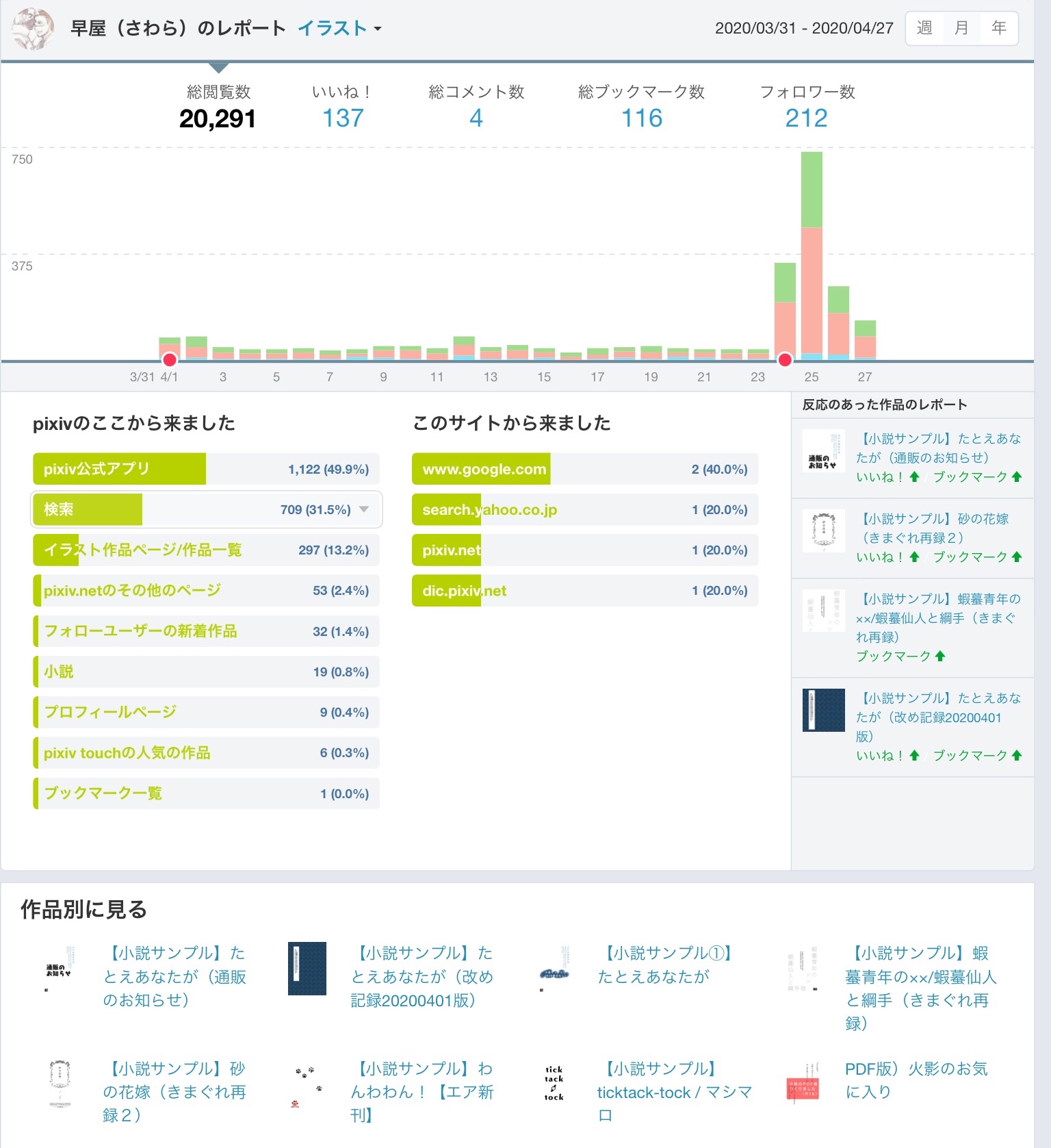Open the イラスト report type dropdown
This screenshot has width=1051, height=1148.
click(x=339, y=28)
